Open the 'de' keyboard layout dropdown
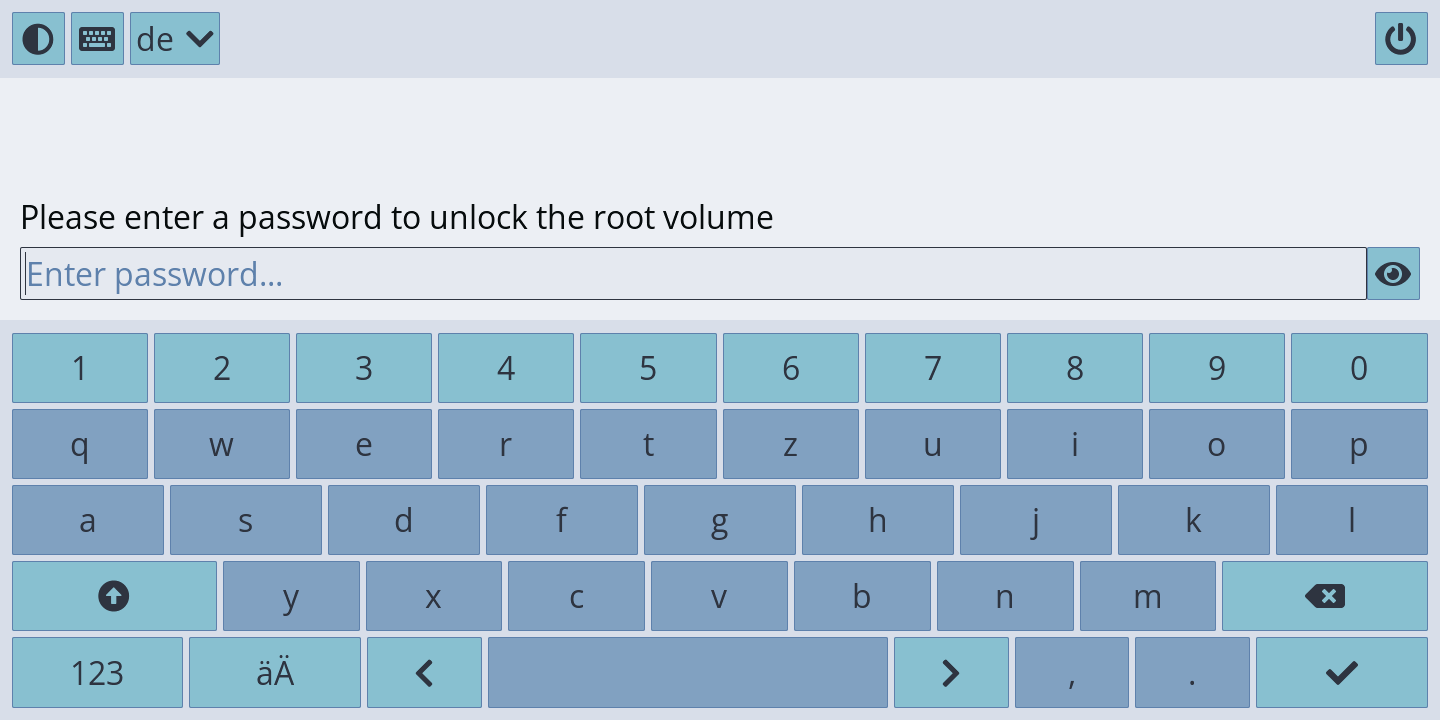The height and width of the screenshot is (720, 1440). pos(175,39)
